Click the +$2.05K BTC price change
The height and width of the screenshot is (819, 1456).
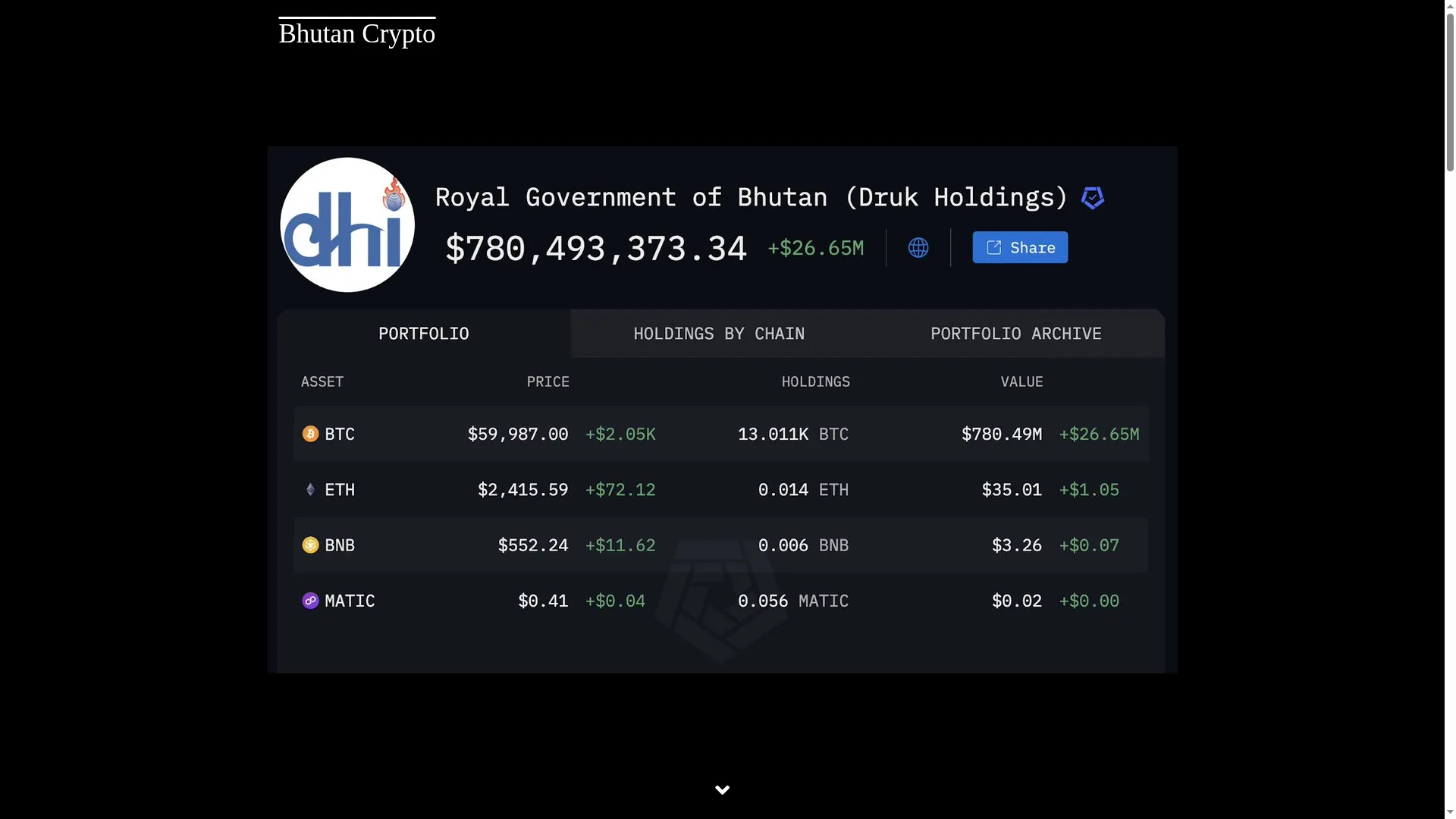coord(620,434)
